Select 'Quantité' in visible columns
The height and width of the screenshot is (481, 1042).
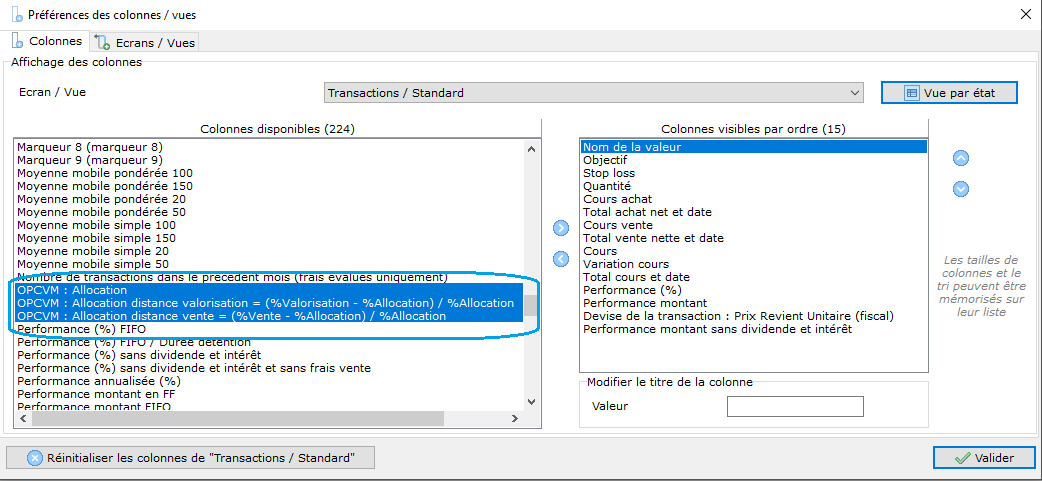754,186
